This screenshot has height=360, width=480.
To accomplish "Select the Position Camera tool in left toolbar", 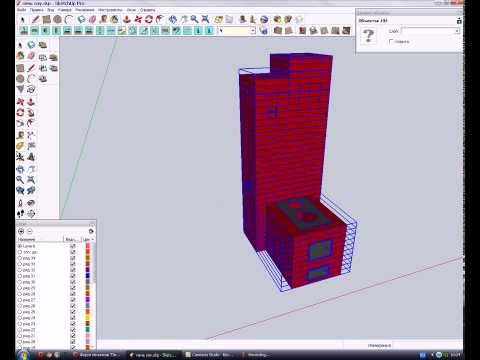I will (21, 203).
